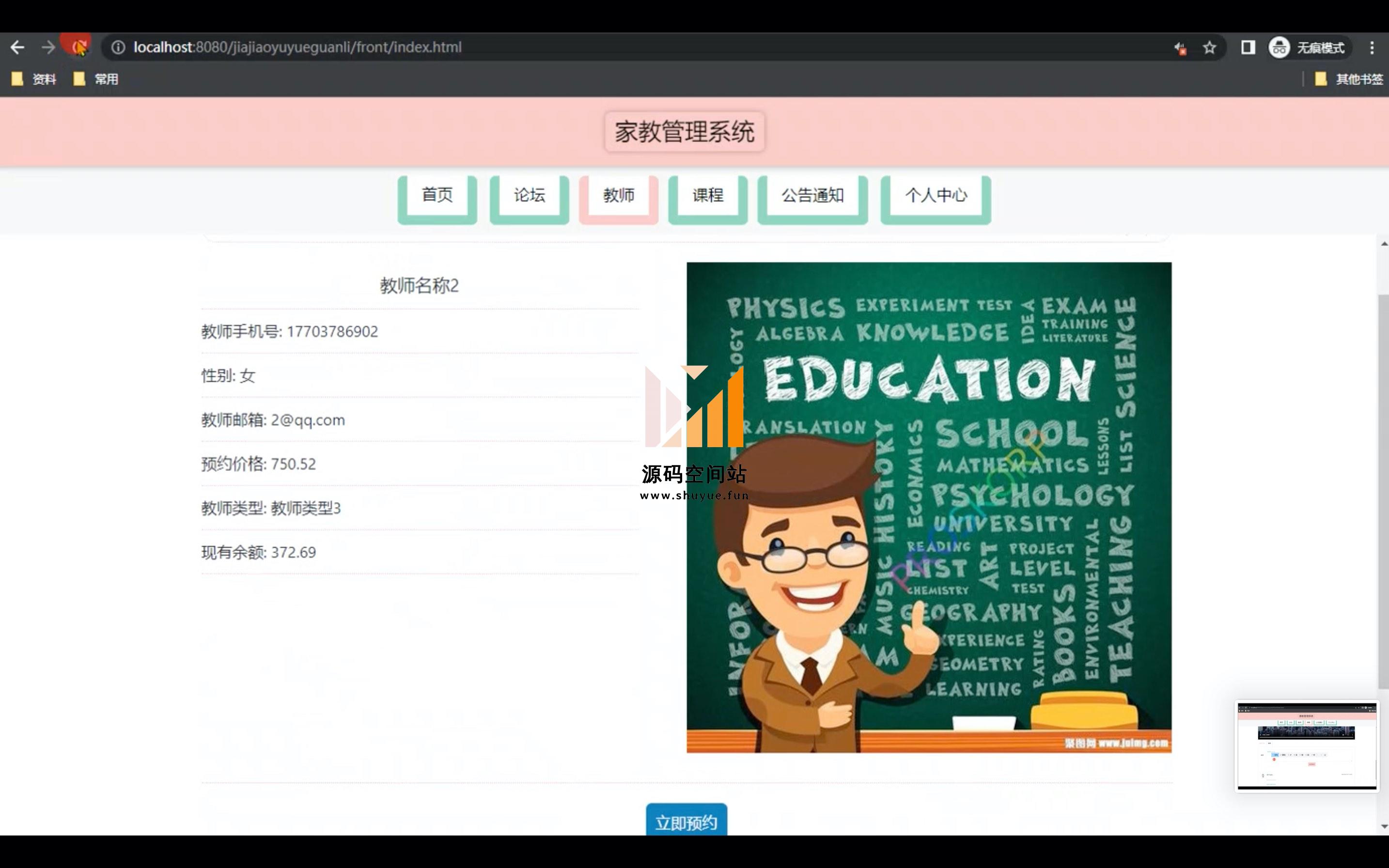Click the scrollbar down arrow
The width and height of the screenshot is (1389, 868).
(1384, 827)
